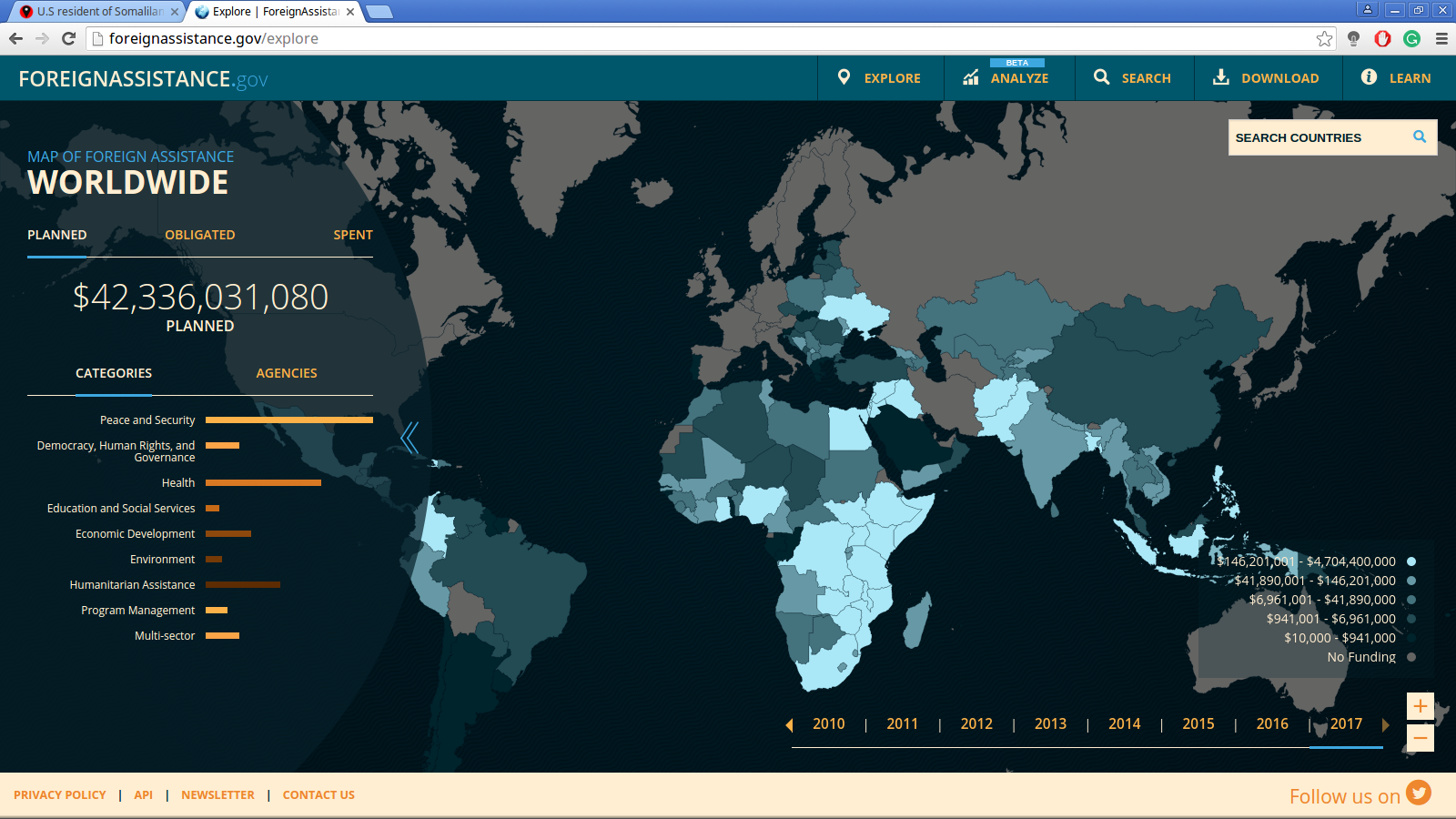This screenshot has width=1456, height=819.
Task: Select year 2013 on the timeline
Action: (1050, 723)
